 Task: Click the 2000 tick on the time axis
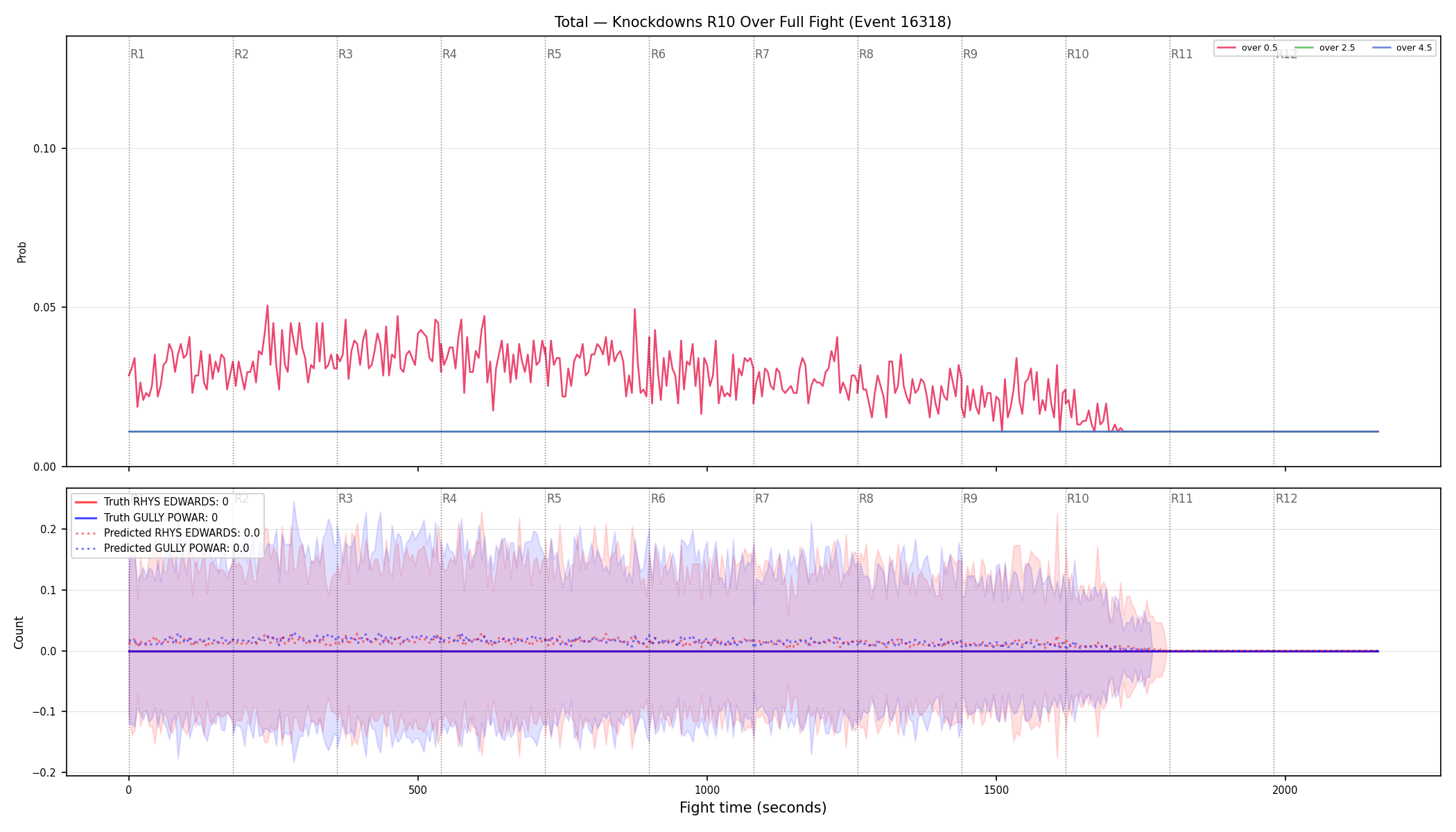click(1285, 790)
